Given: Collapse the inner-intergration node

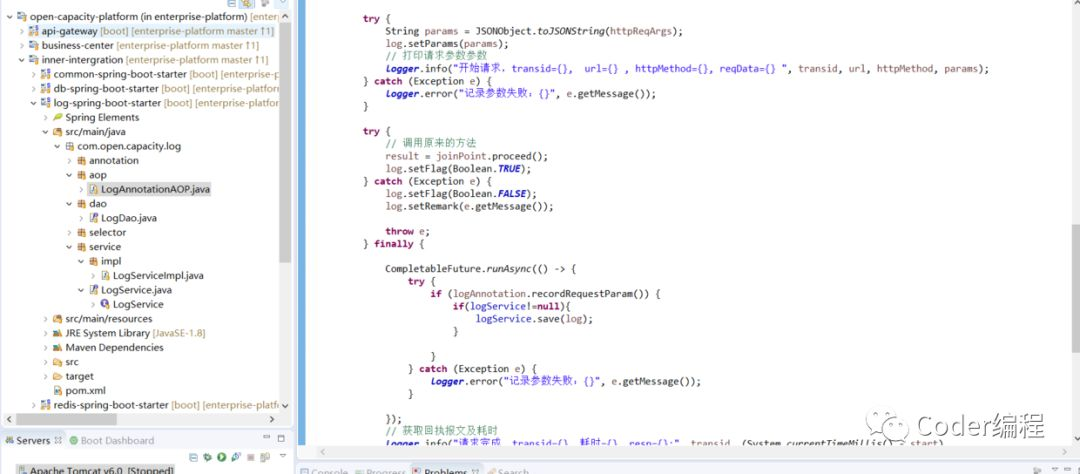Looking at the screenshot, I should click(x=21, y=60).
